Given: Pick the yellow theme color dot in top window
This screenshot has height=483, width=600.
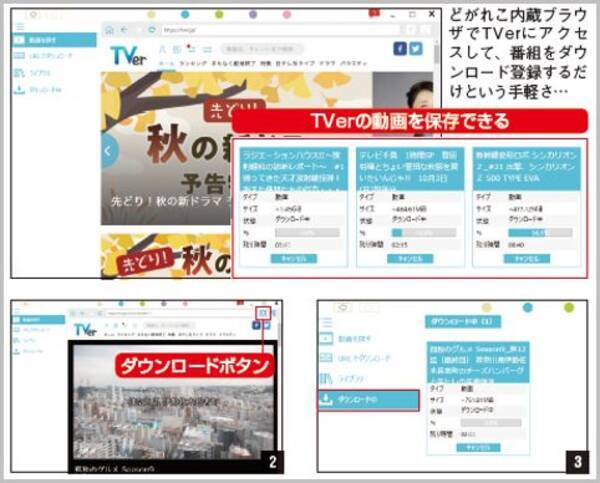Looking at the screenshot, I should pos(152,15).
